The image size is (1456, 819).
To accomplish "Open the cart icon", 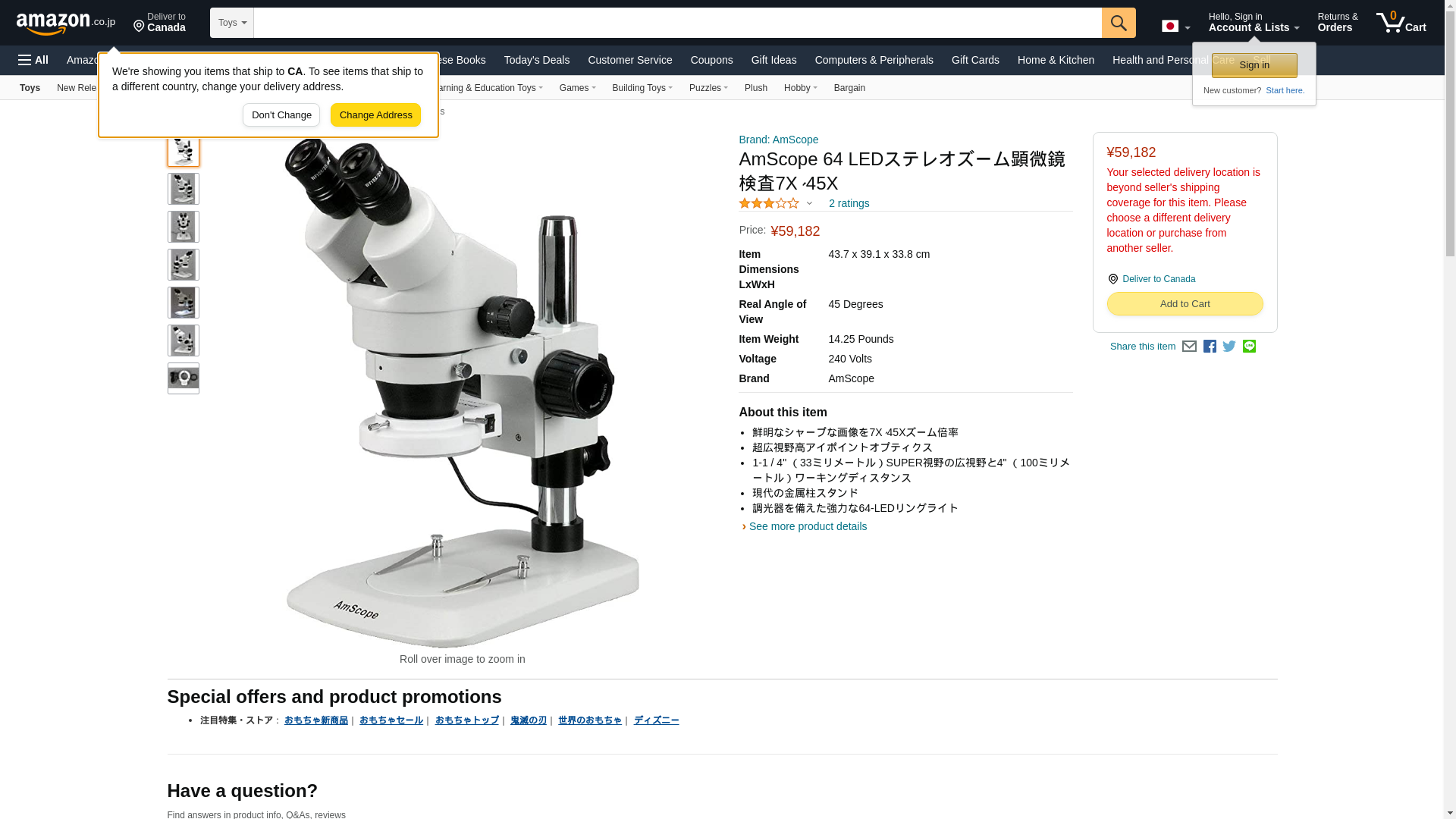I will [1401, 23].
